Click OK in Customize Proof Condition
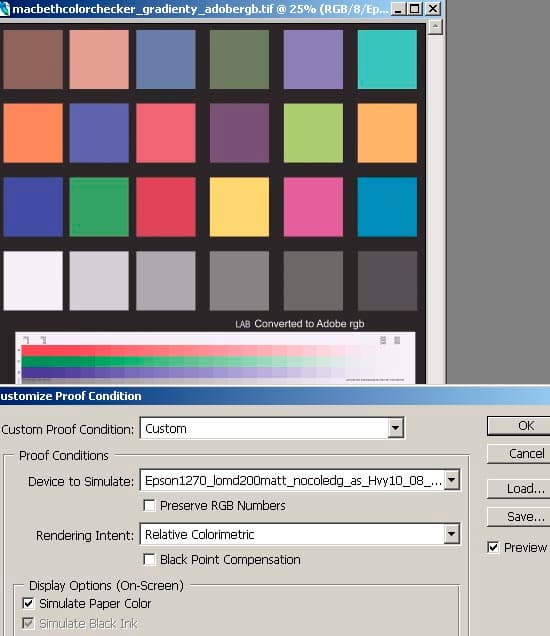The width and height of the screenshot is (550, 636). click(x=519, y=426)
